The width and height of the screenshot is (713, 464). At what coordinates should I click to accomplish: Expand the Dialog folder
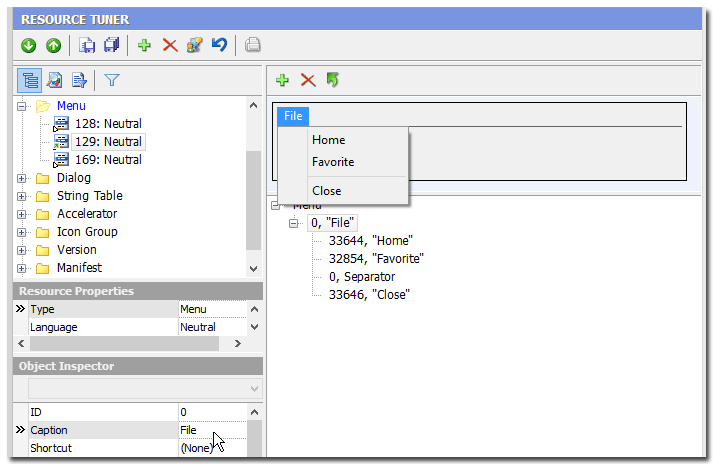click(x=22, y=178)
